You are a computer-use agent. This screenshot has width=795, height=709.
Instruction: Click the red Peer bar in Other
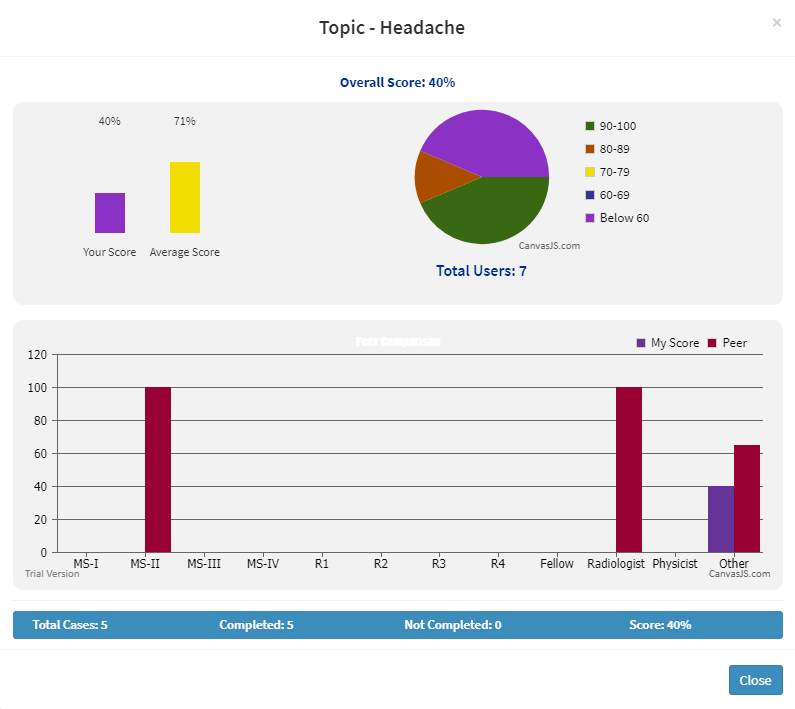pyautogui.click(x=747, y=500)
